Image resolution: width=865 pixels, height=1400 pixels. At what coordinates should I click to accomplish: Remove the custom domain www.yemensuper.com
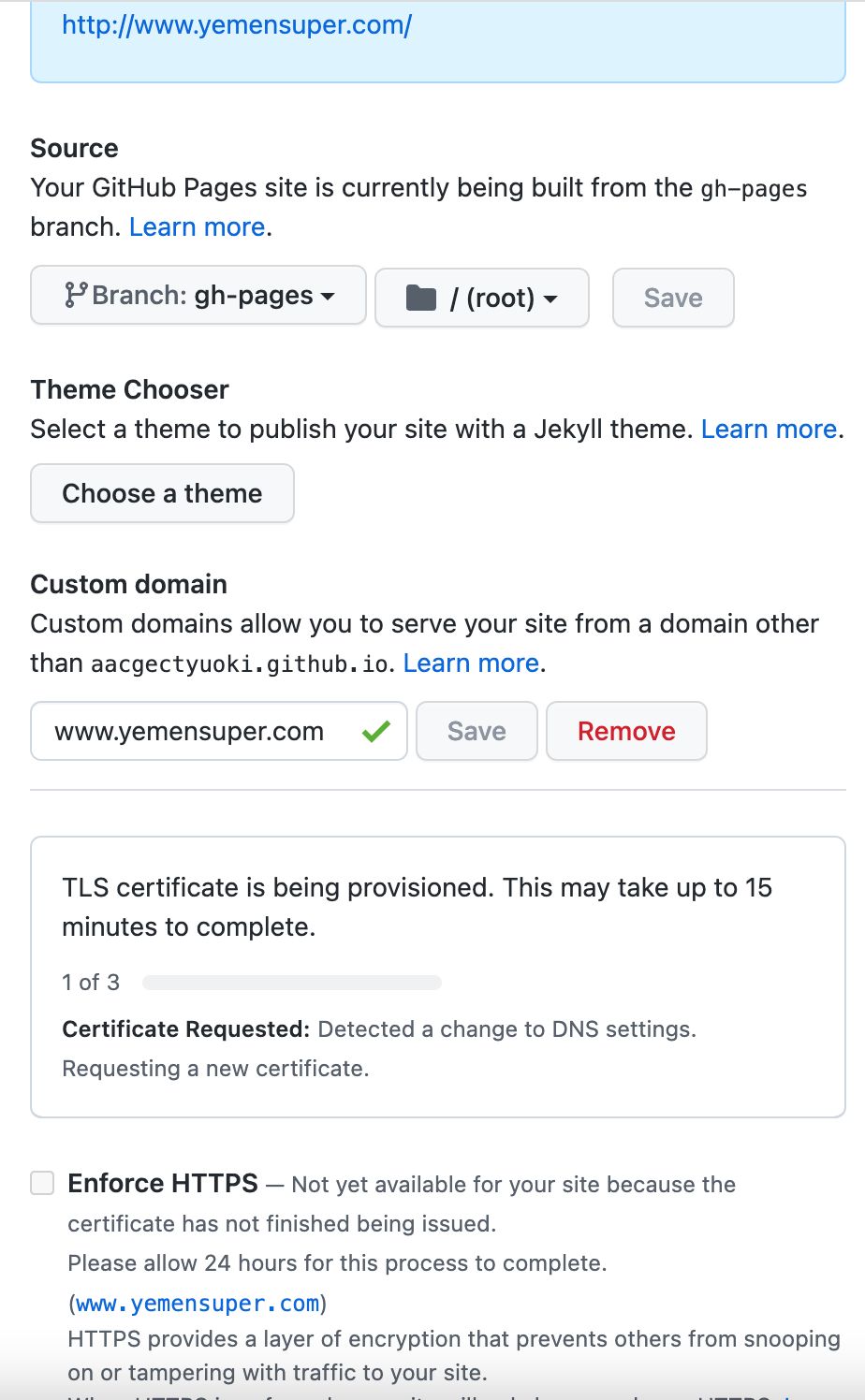(x=626, y=732)
